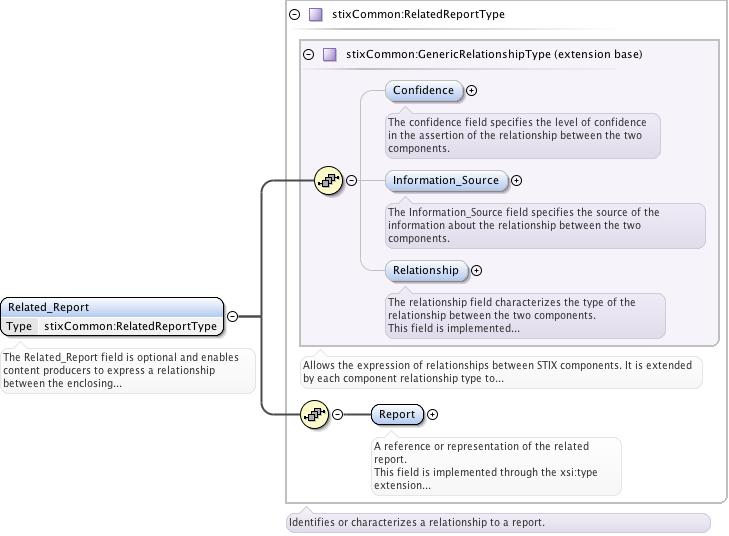Select the Information_Source element node
The width and height of the screenshot is (729, 536).
(445, 181)
